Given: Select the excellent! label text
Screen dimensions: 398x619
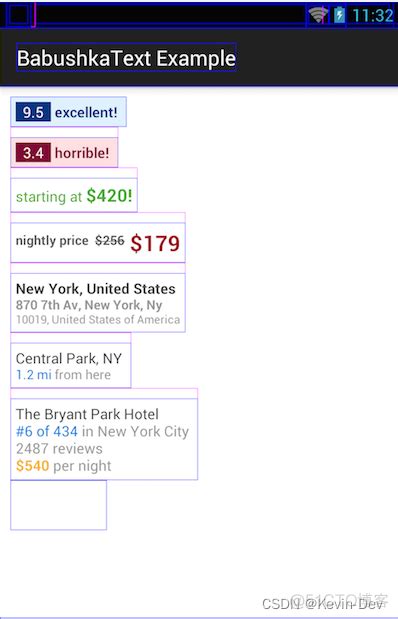Looking at the screenshot, I should coord(86,113).
